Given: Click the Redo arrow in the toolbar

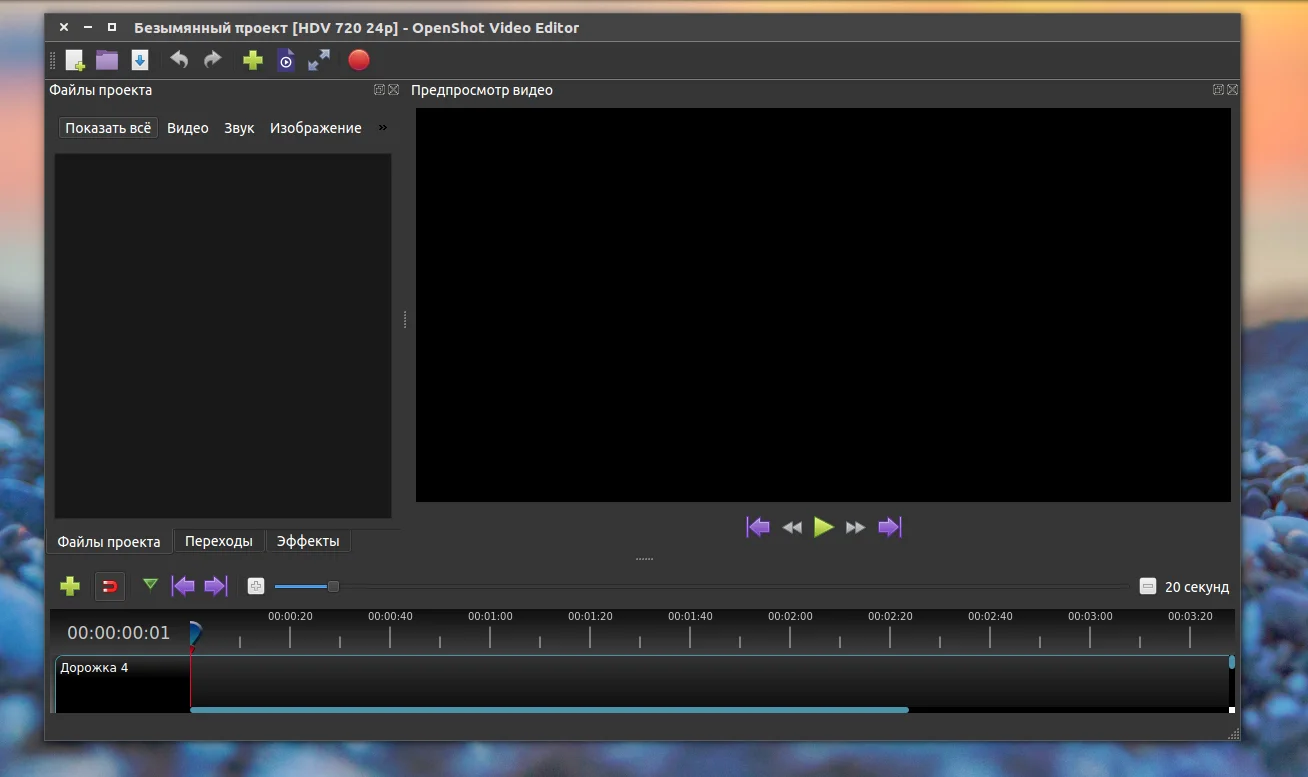Looking at the screenshot, I should tap(212, 60).
